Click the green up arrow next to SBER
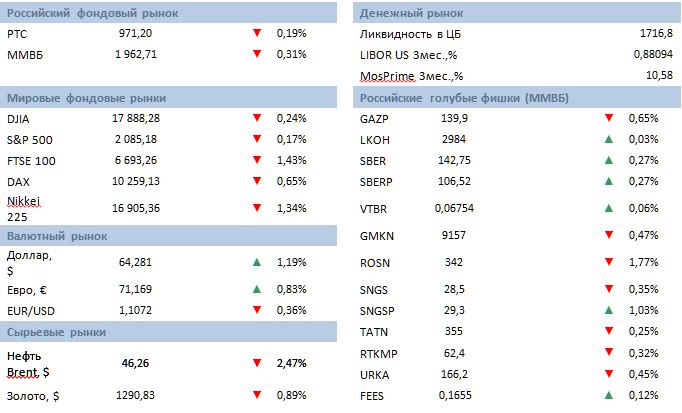The image size is (682, 413). coord(609,160)
